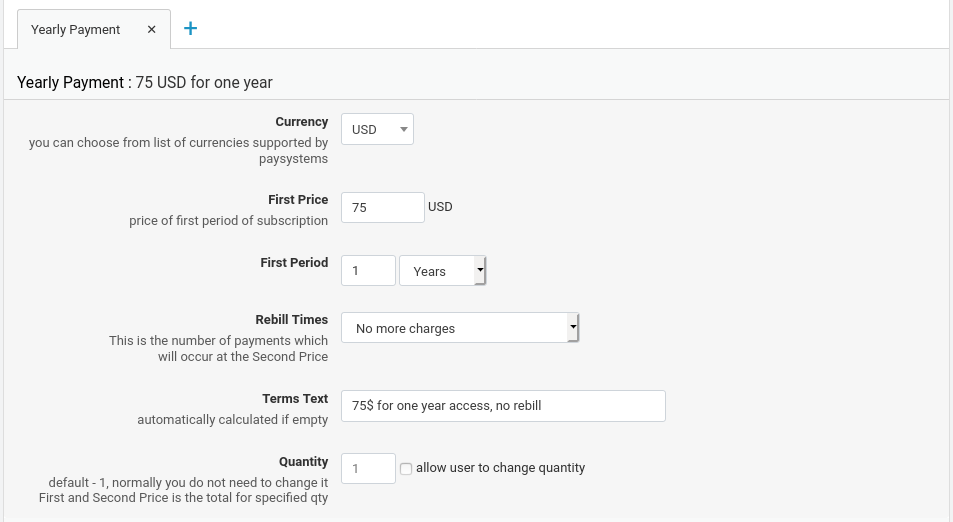Open the Currency USD dropdown
This screenshot has width=953, height=522.
(377, 129)
